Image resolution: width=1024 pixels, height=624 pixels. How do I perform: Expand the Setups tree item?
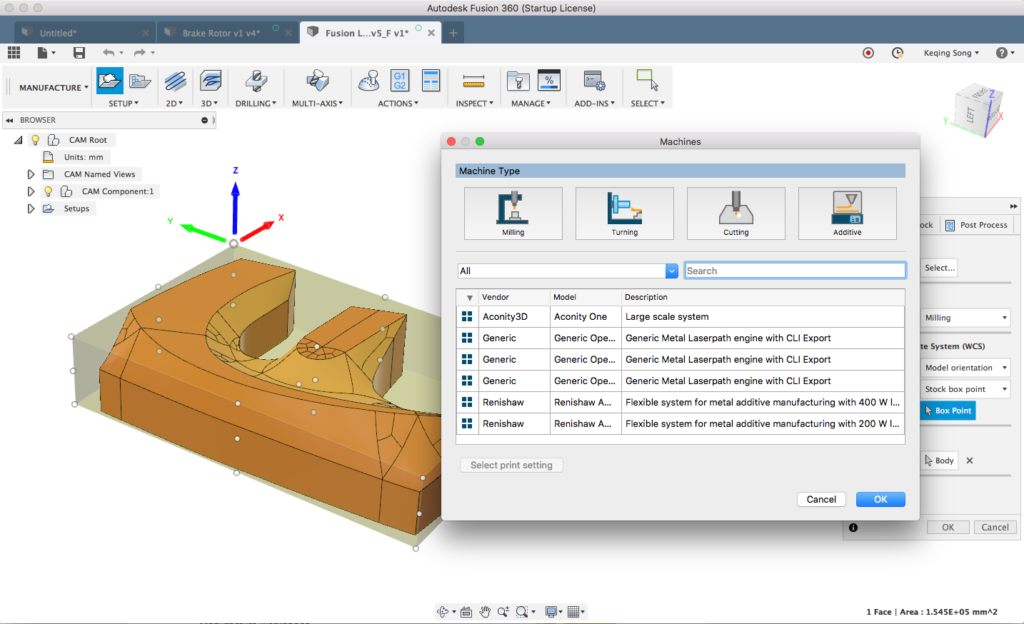pyautogui.click(x=30, y=209)
